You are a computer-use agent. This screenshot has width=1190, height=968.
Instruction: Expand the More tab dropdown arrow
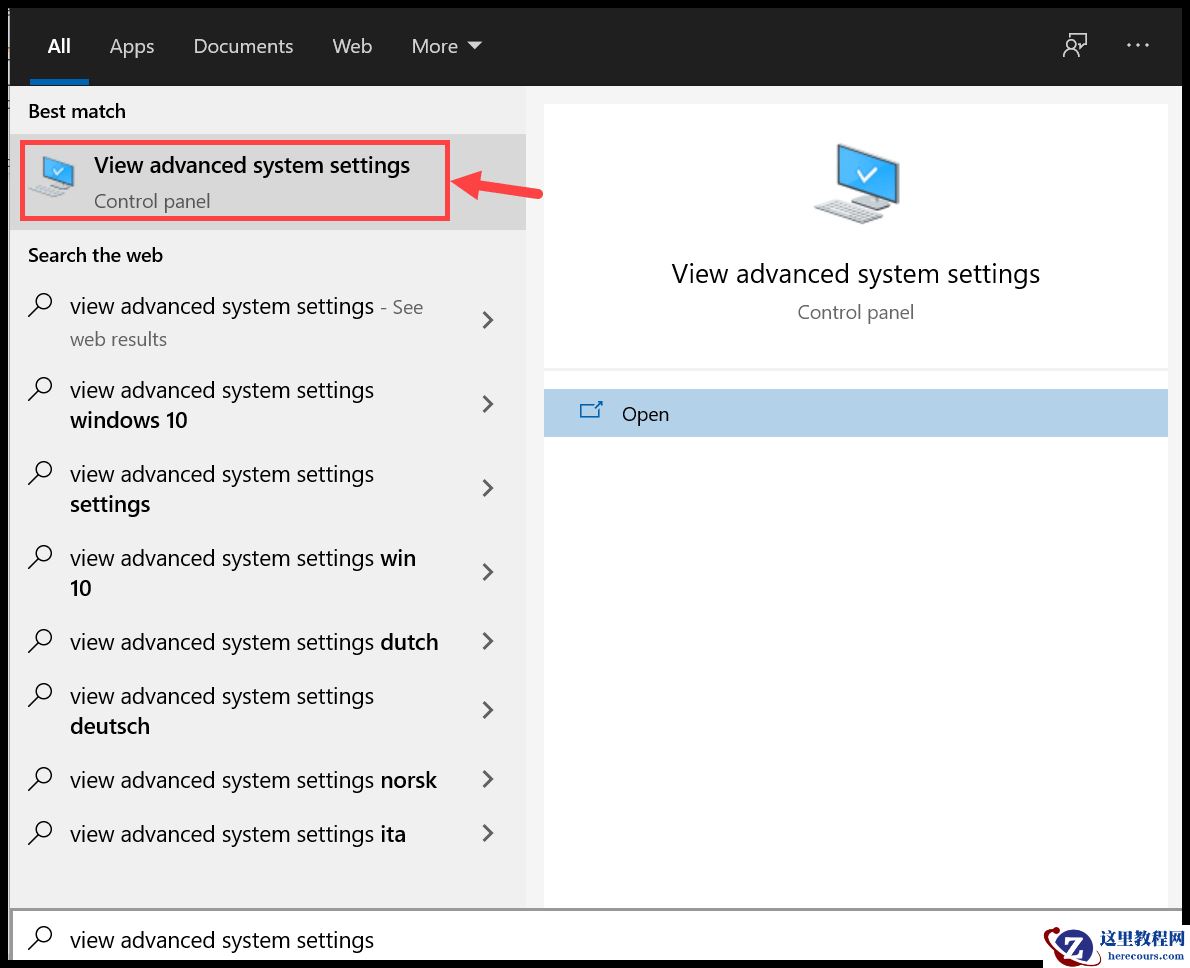point(477,45)
